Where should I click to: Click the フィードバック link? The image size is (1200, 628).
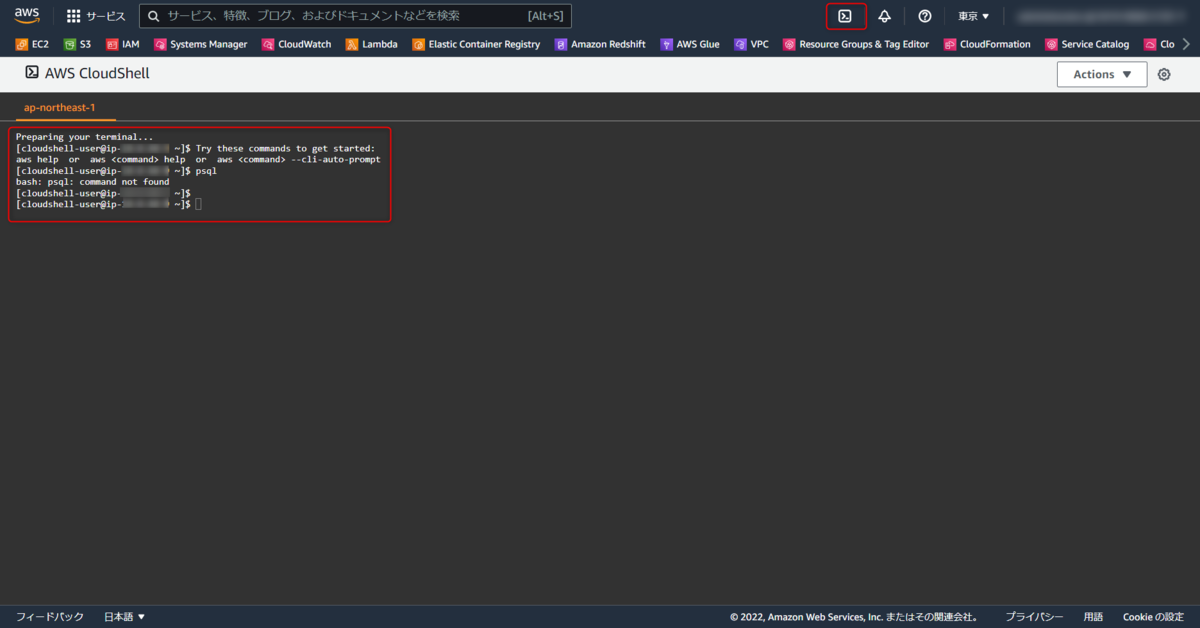[x=50, y=617]
